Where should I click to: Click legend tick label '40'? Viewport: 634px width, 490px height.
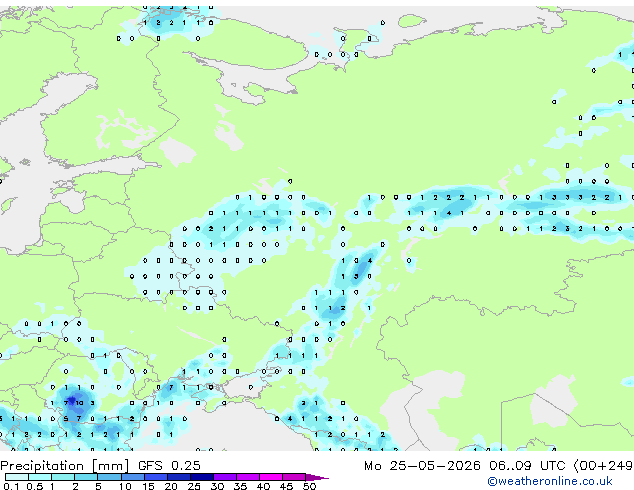tap(263, 486)
